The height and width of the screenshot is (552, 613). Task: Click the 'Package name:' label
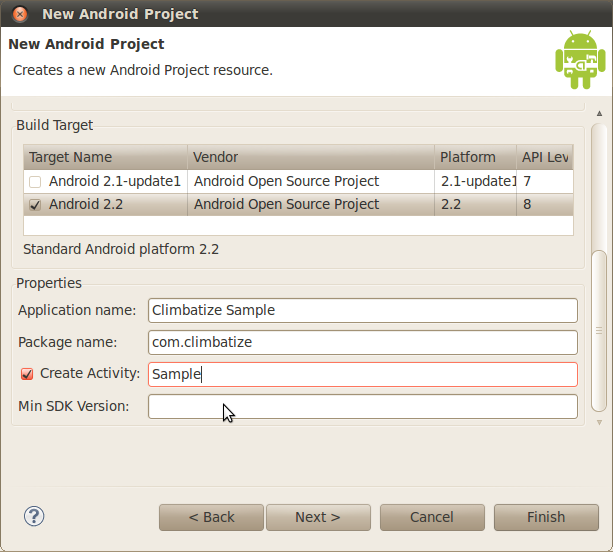coord(68,342)
